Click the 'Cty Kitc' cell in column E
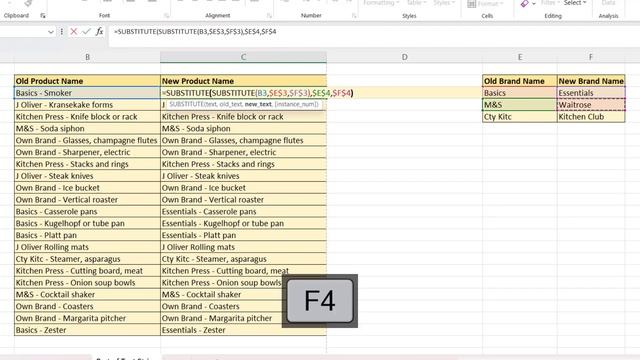Viewport: 640px width, 360px height. [520, 117]
